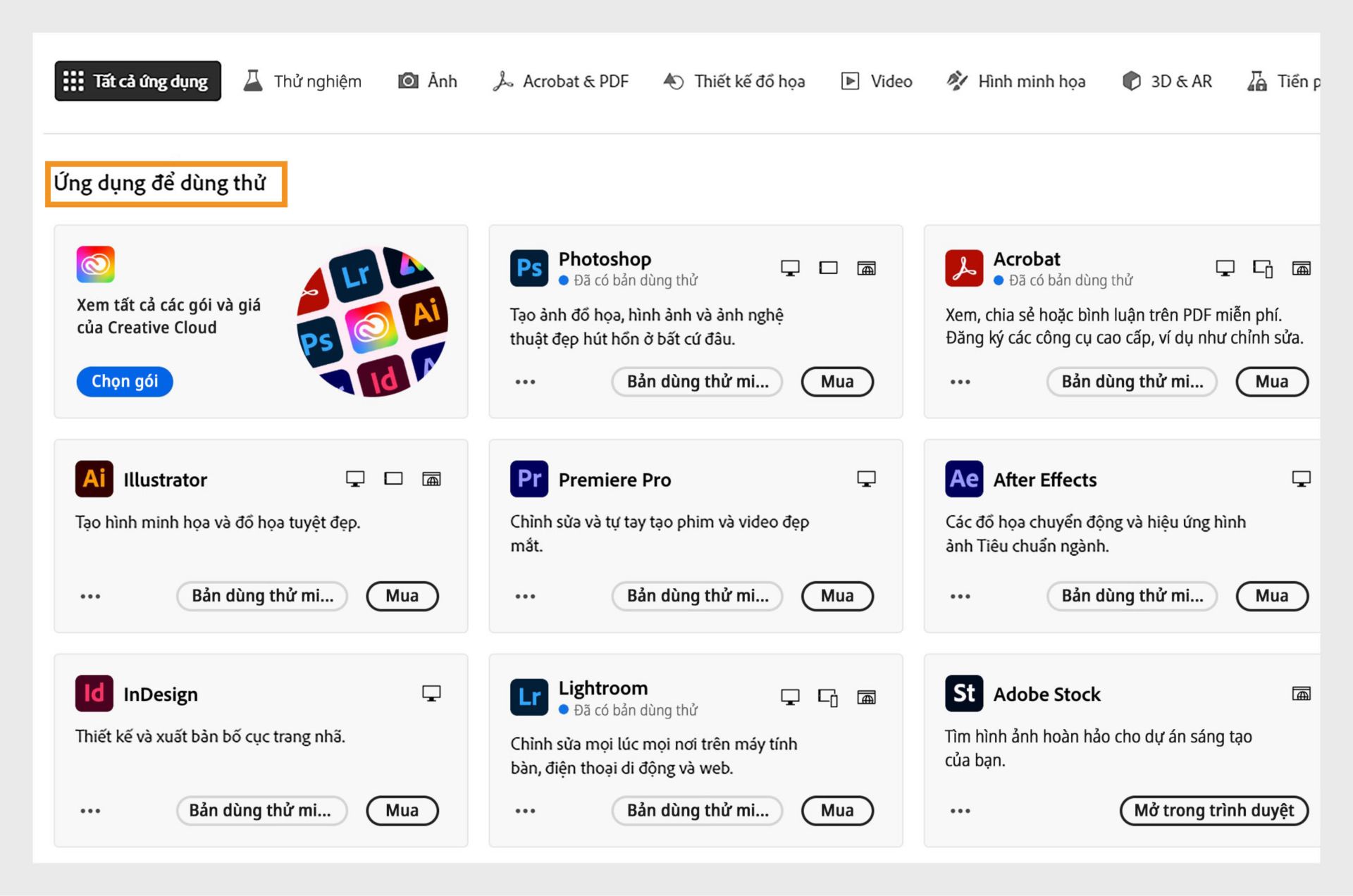Image resolution: width=1353 pixels, height=896 pixels.
Task: Open Premiere Pro more options menu
Action: point(525,597)
